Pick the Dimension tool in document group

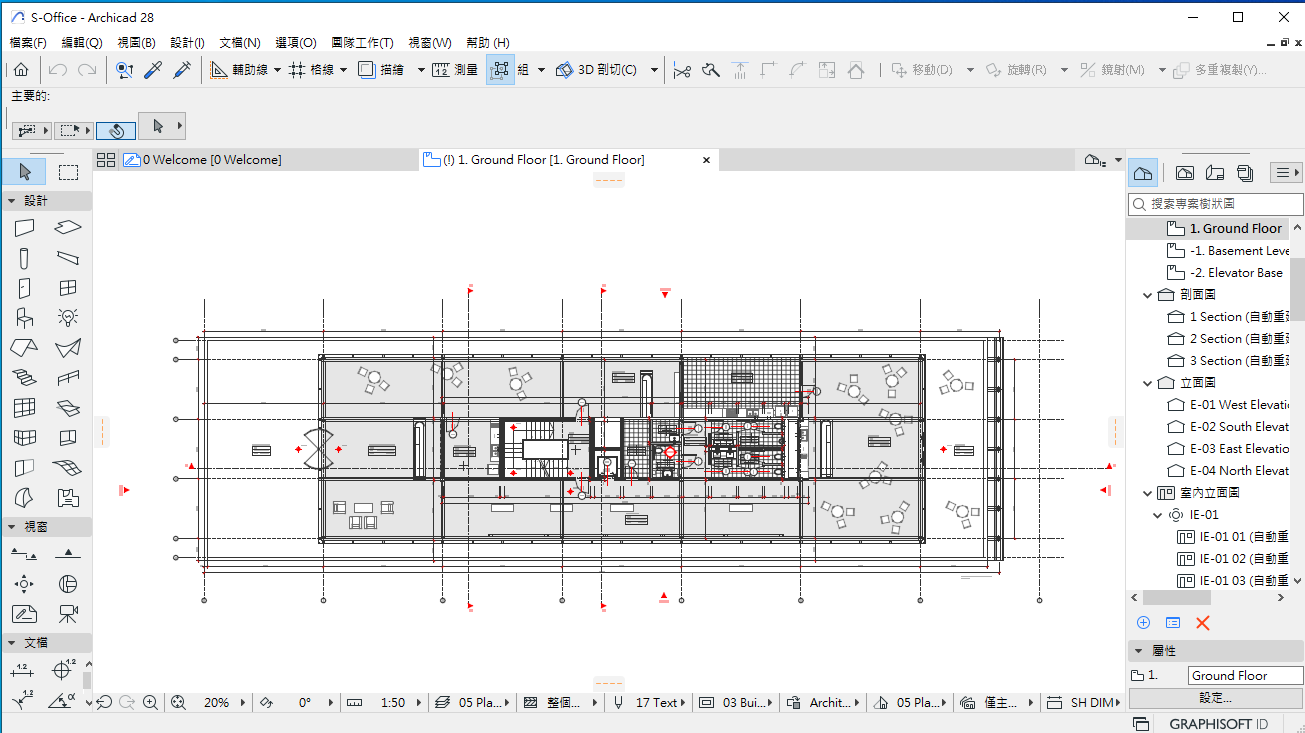(24, 669)
